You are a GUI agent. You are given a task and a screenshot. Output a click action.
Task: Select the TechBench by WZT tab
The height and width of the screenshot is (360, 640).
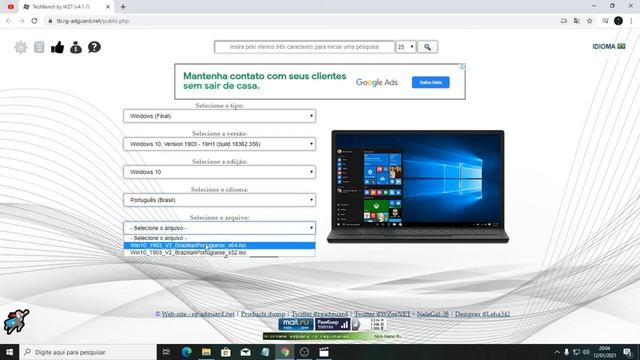pyautogui.click(x=61, y=7)
